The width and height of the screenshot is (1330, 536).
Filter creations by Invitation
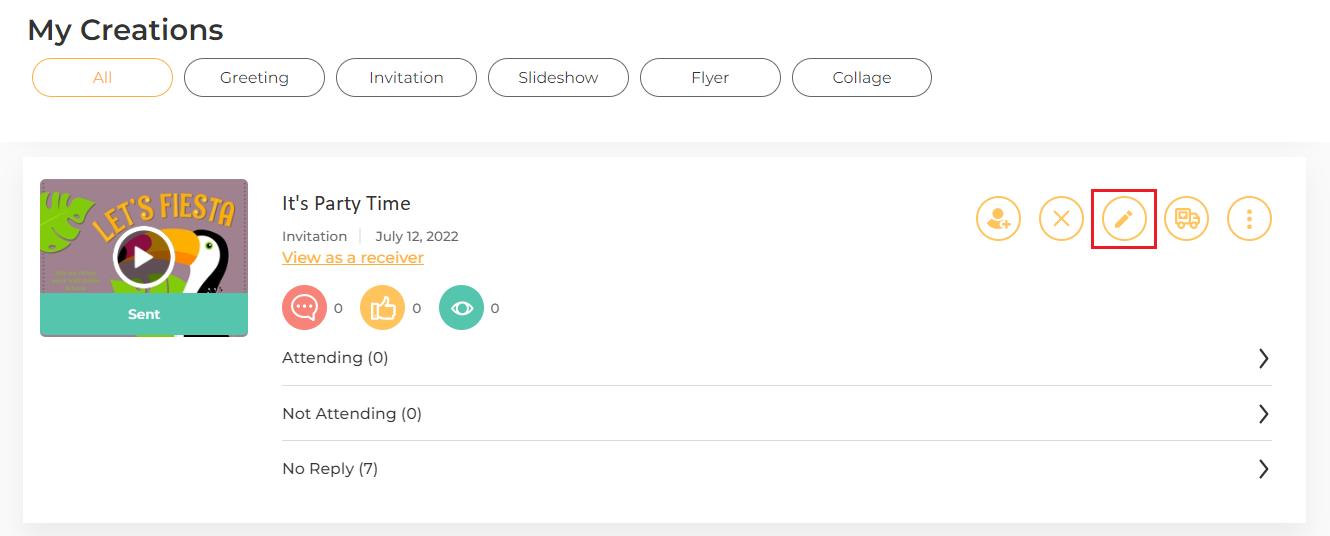[x=406, y=77]
